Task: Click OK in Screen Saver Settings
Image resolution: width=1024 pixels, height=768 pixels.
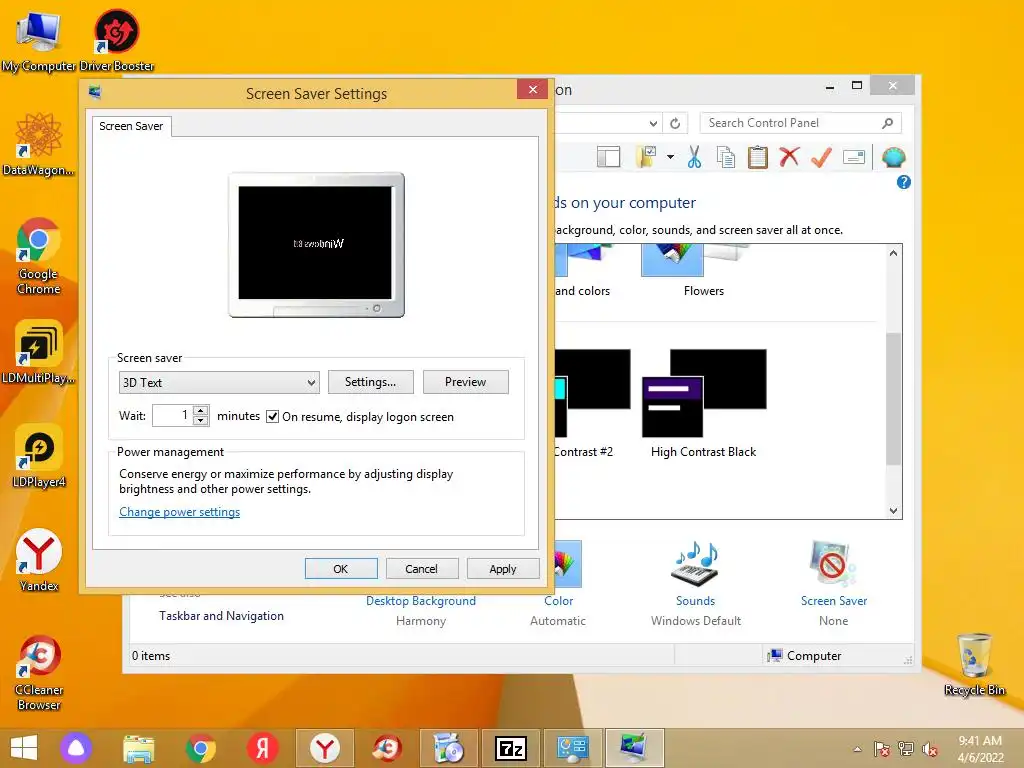Action: pos(341,569)
